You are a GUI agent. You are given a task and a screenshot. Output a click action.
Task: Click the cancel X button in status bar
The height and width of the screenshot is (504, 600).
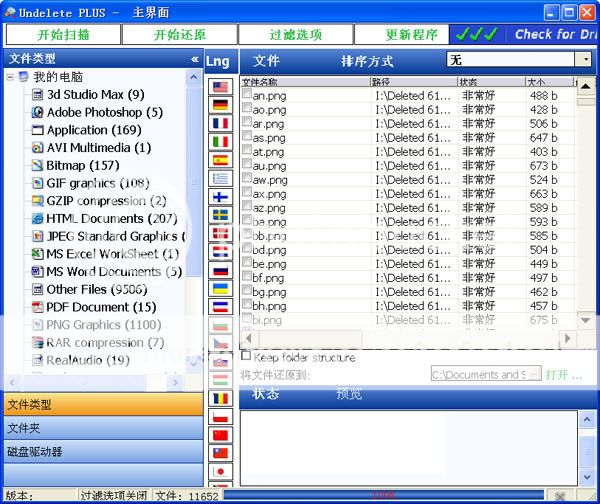560,496
